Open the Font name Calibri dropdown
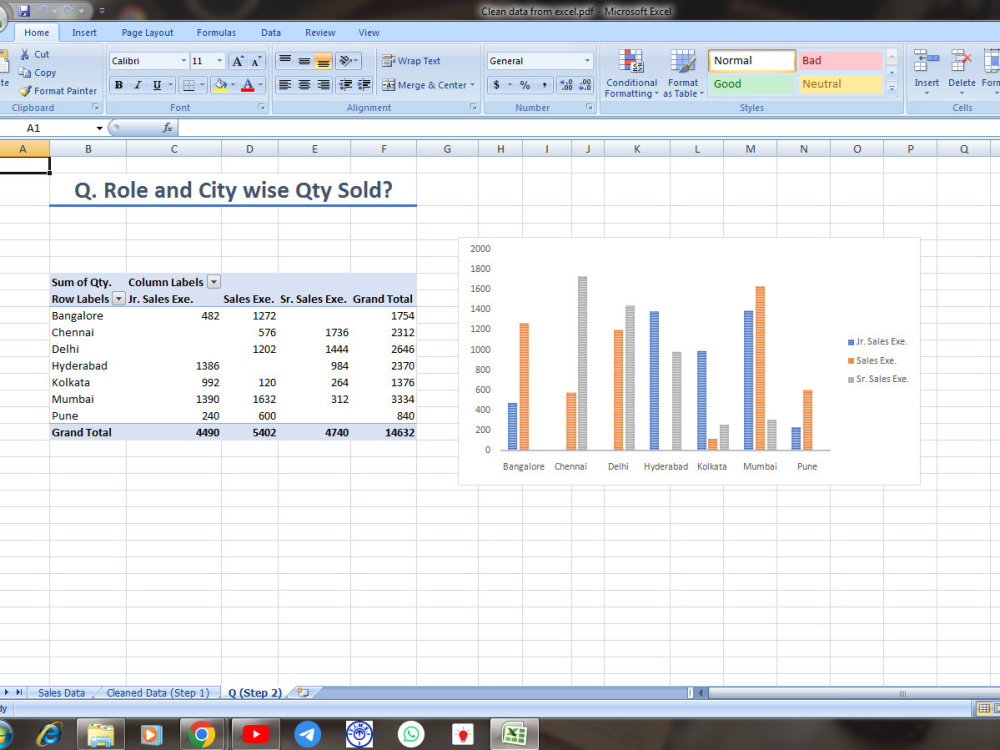The image size is (1000, 750). [x=184, y=61]
